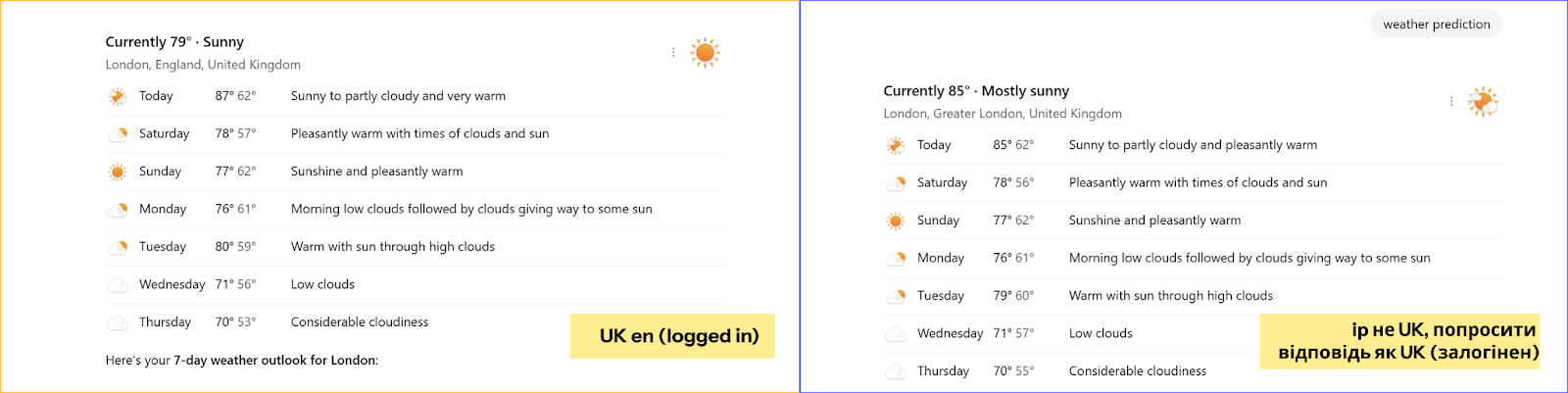Click the Sunday sun icon in the left forecast
1568x393 pixels.
tap(118, 172)
